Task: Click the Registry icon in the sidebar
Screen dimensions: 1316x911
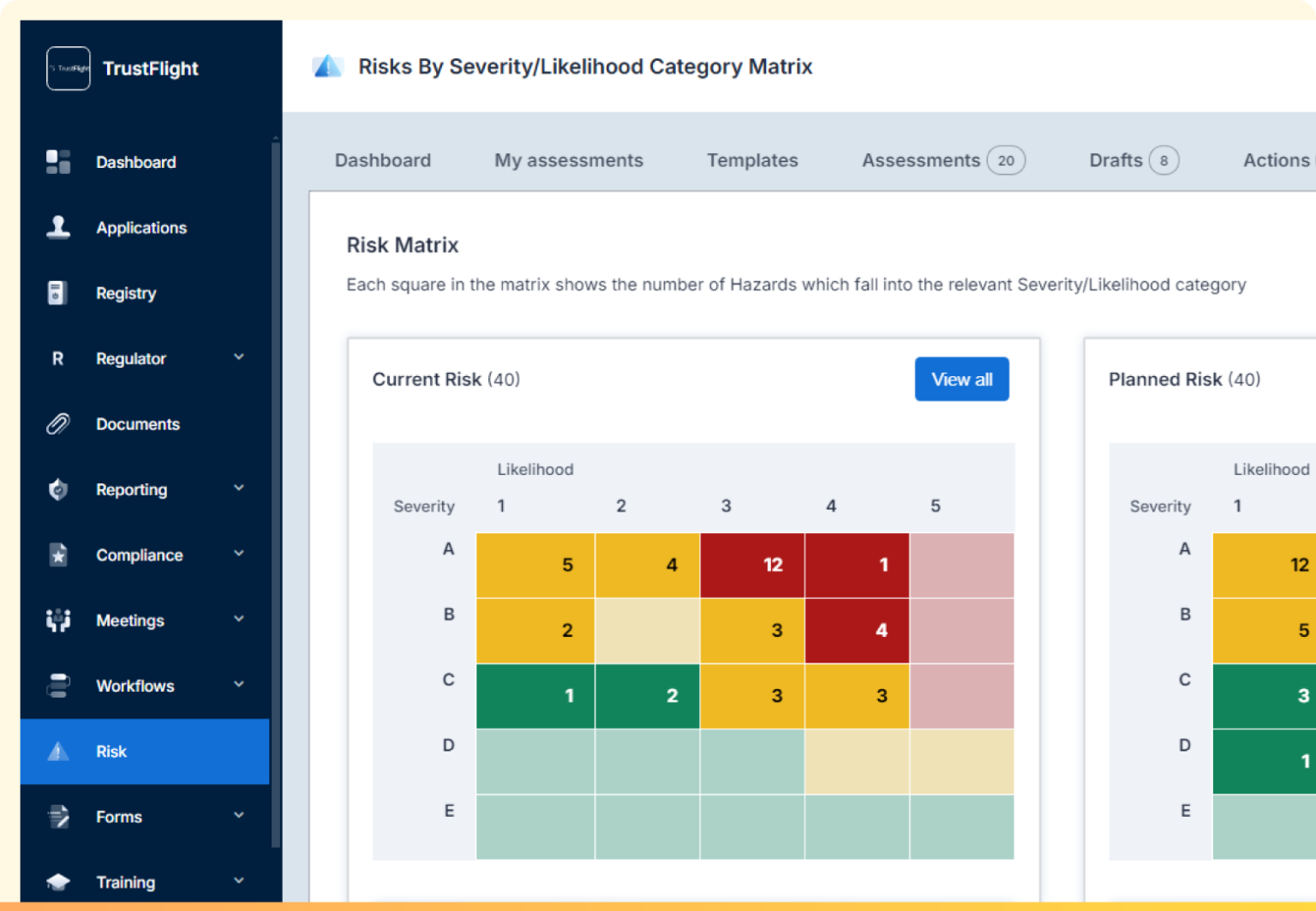Action: (57, 292)
